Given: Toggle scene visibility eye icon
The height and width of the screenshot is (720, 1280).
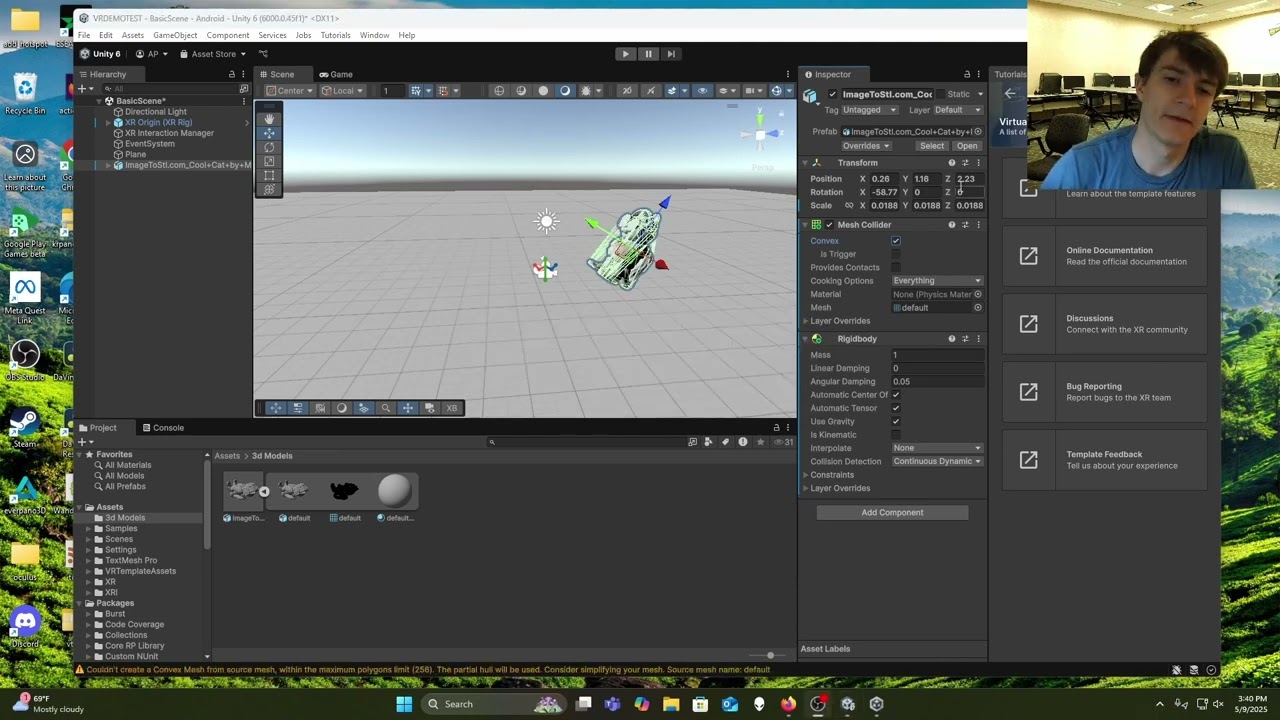Looking at the screenshot, I should click(x=702, y=91).
